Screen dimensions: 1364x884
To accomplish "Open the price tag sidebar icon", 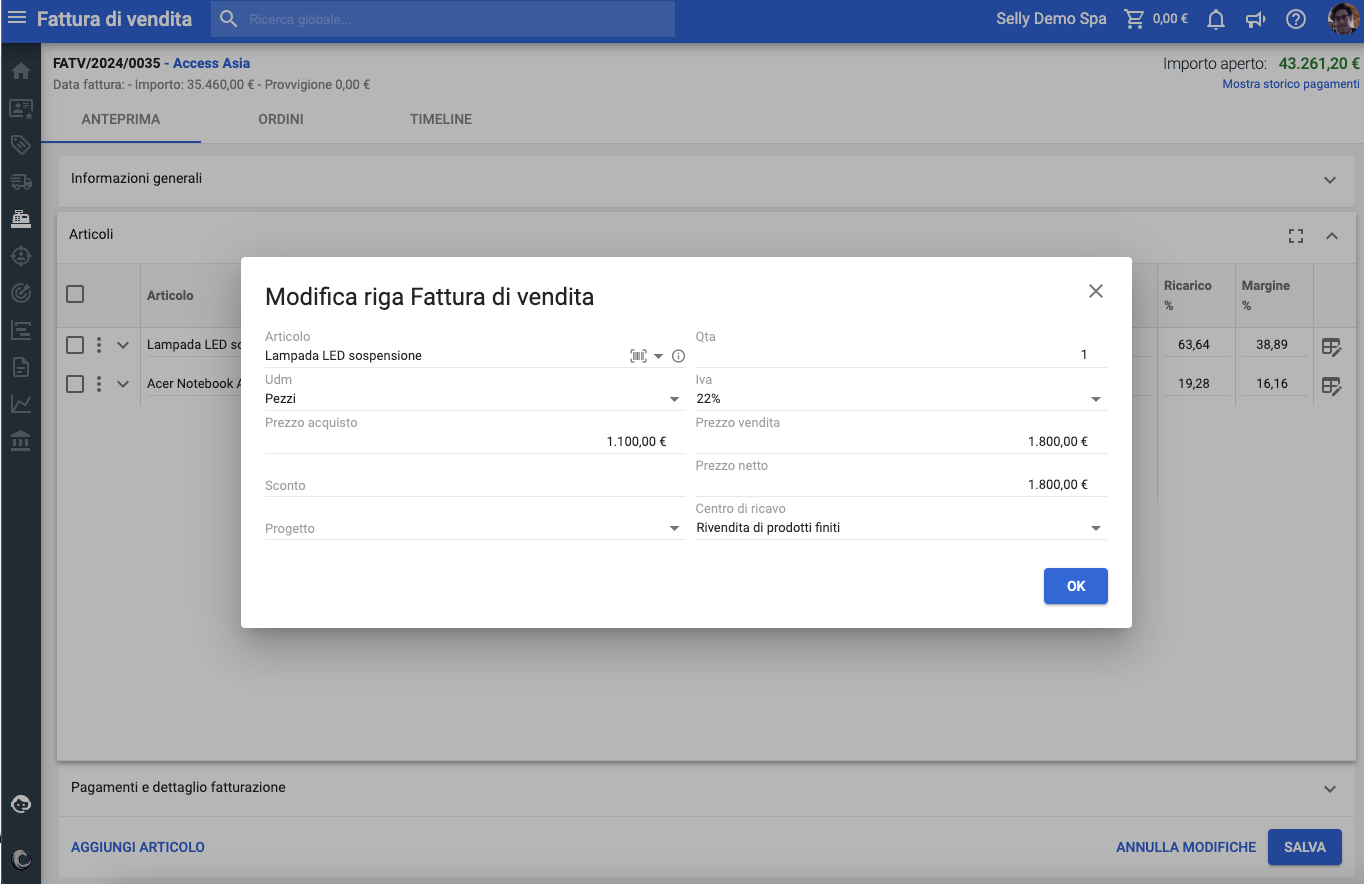I will [x=20, y=145].
